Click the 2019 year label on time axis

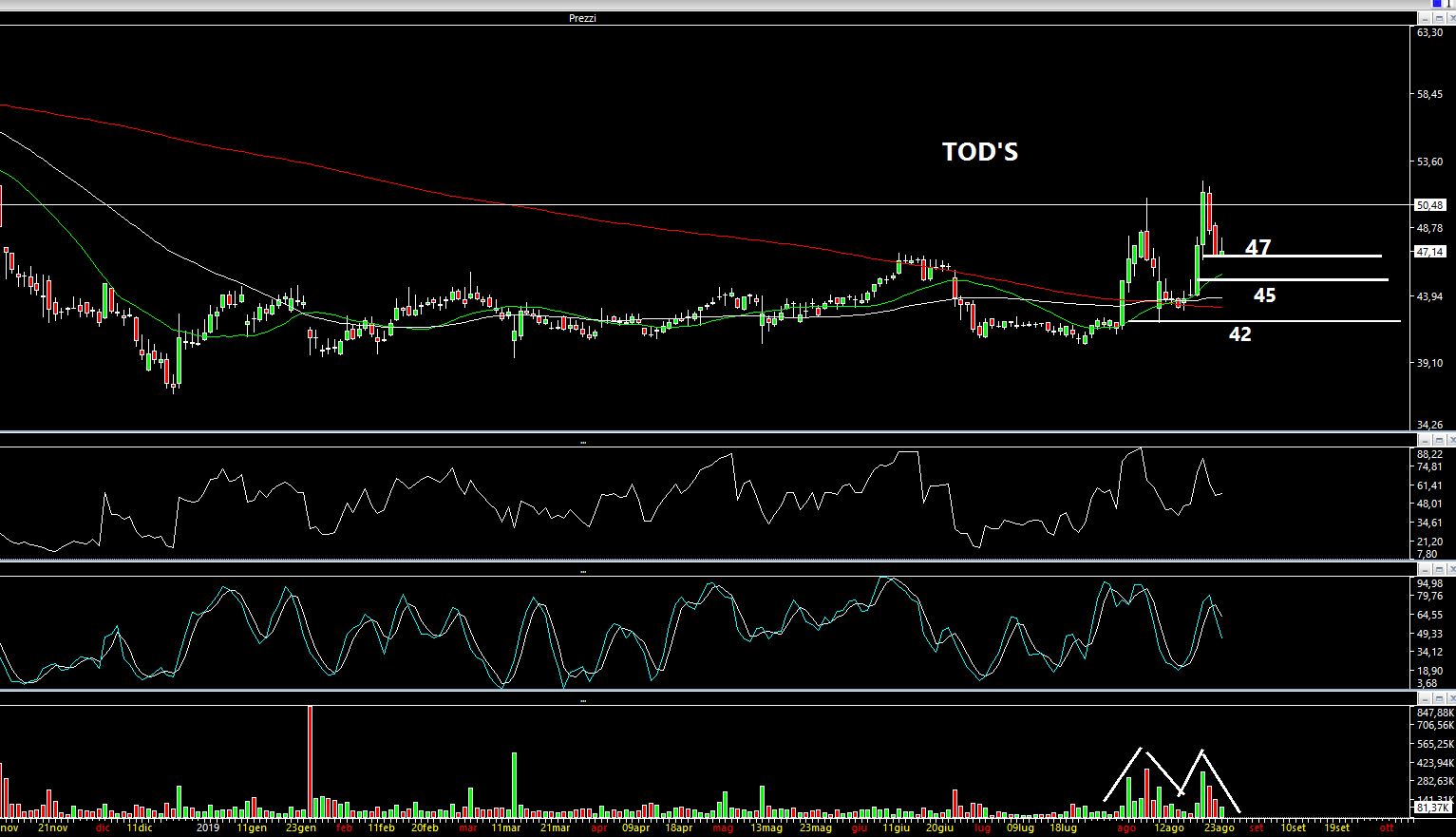click(x=208, y=828)
